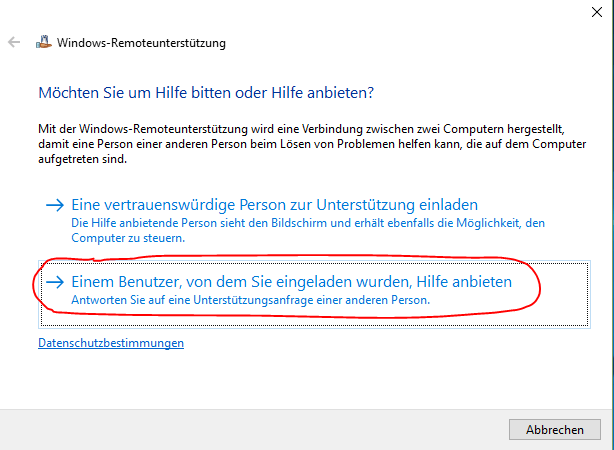This screenshot has height=450, width=614.
Task: Click the text 'Die Hilfe anbietende Person sieht den Bildschirm'
Action: [x=199, y=223]
